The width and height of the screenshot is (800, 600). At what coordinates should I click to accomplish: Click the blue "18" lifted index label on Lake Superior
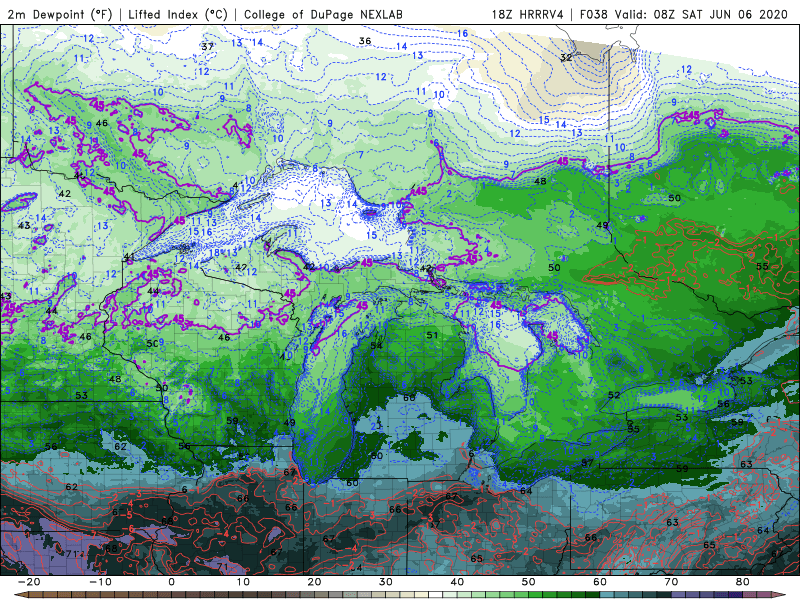(x=214, y=253)
